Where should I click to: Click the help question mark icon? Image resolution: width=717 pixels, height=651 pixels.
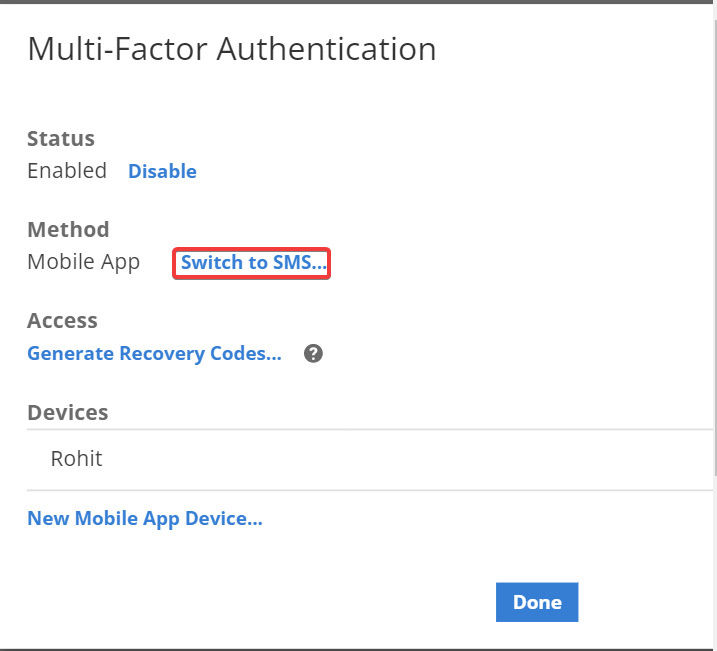click(x=313, y=353)
